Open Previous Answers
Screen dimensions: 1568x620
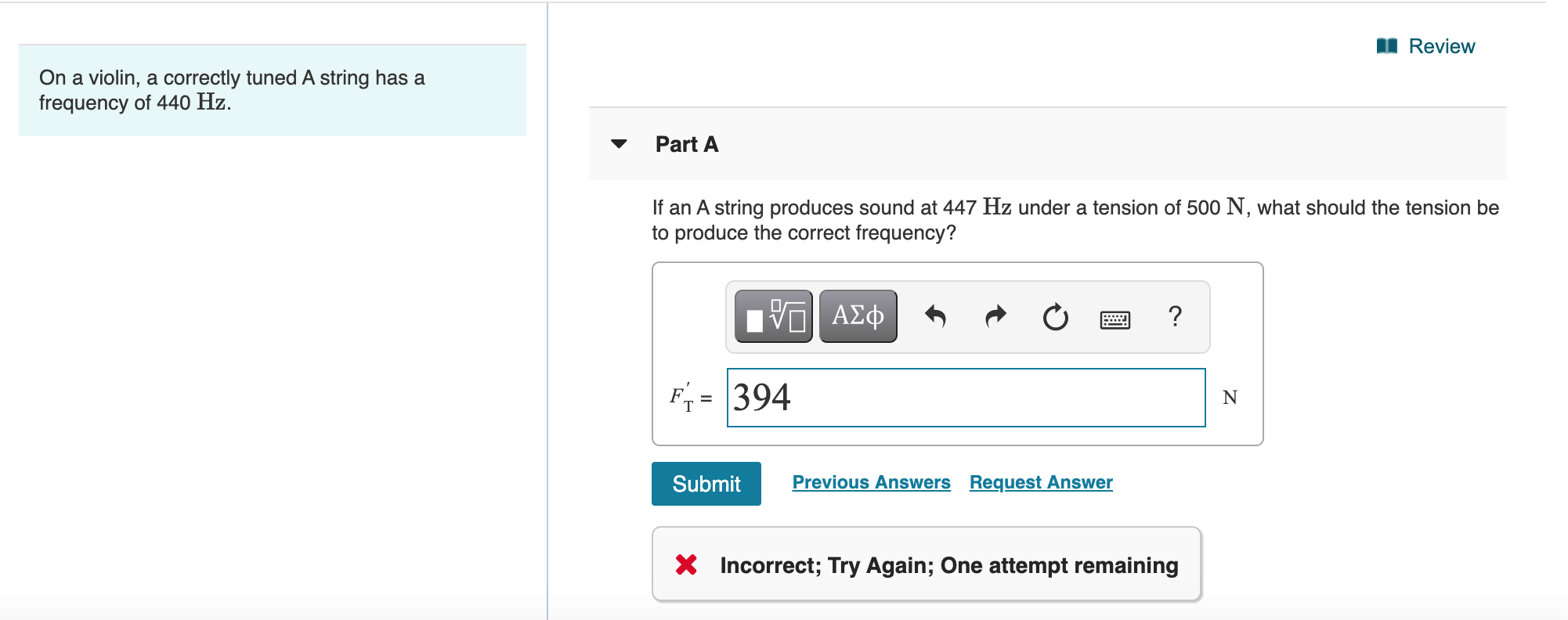click(871, 482)
